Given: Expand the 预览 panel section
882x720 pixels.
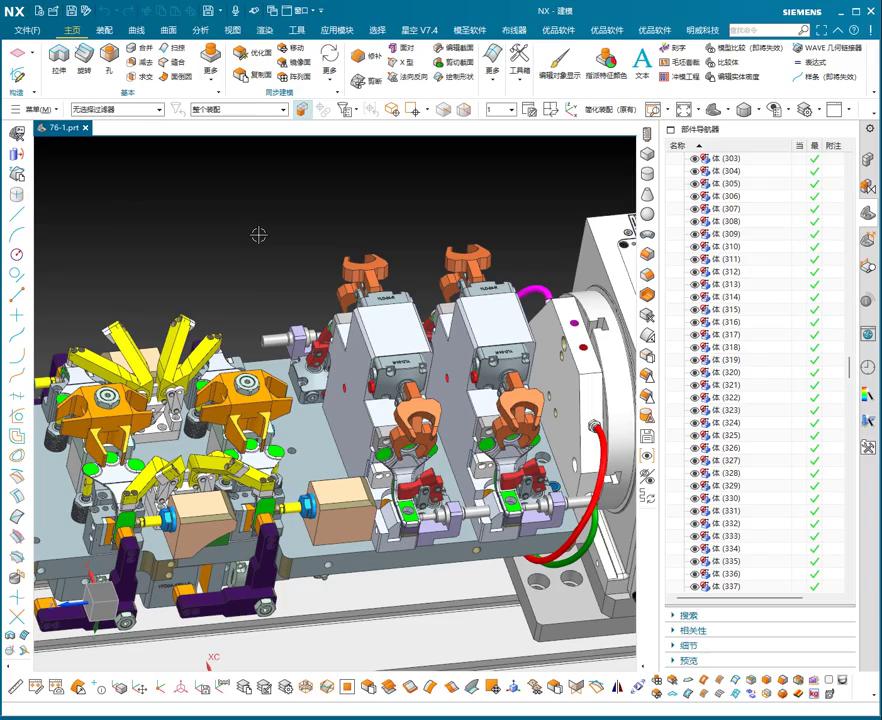Looking at the screenshot, I should coord(688,661).
